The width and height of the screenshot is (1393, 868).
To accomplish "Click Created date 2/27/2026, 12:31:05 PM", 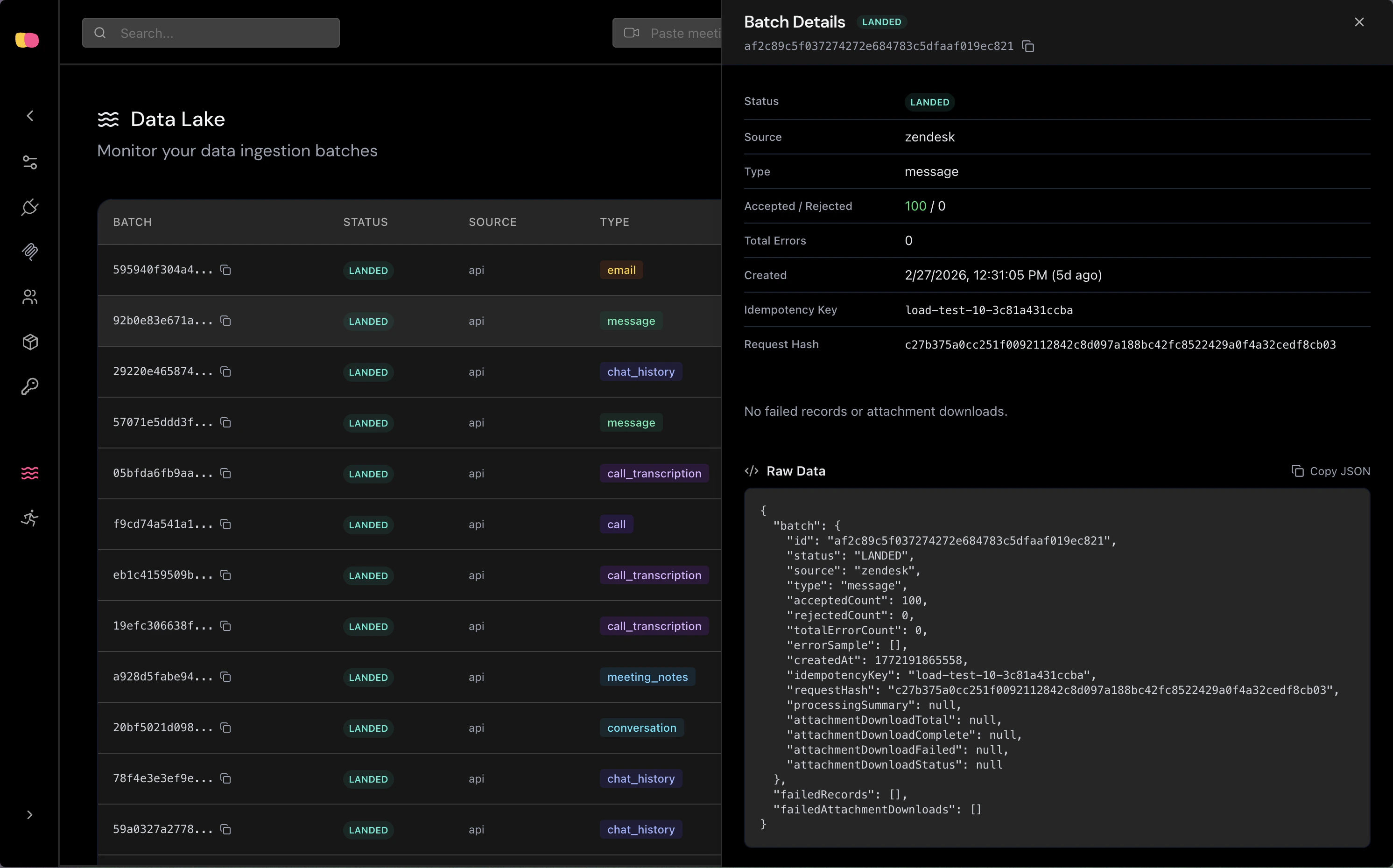I will [1003, 275].
